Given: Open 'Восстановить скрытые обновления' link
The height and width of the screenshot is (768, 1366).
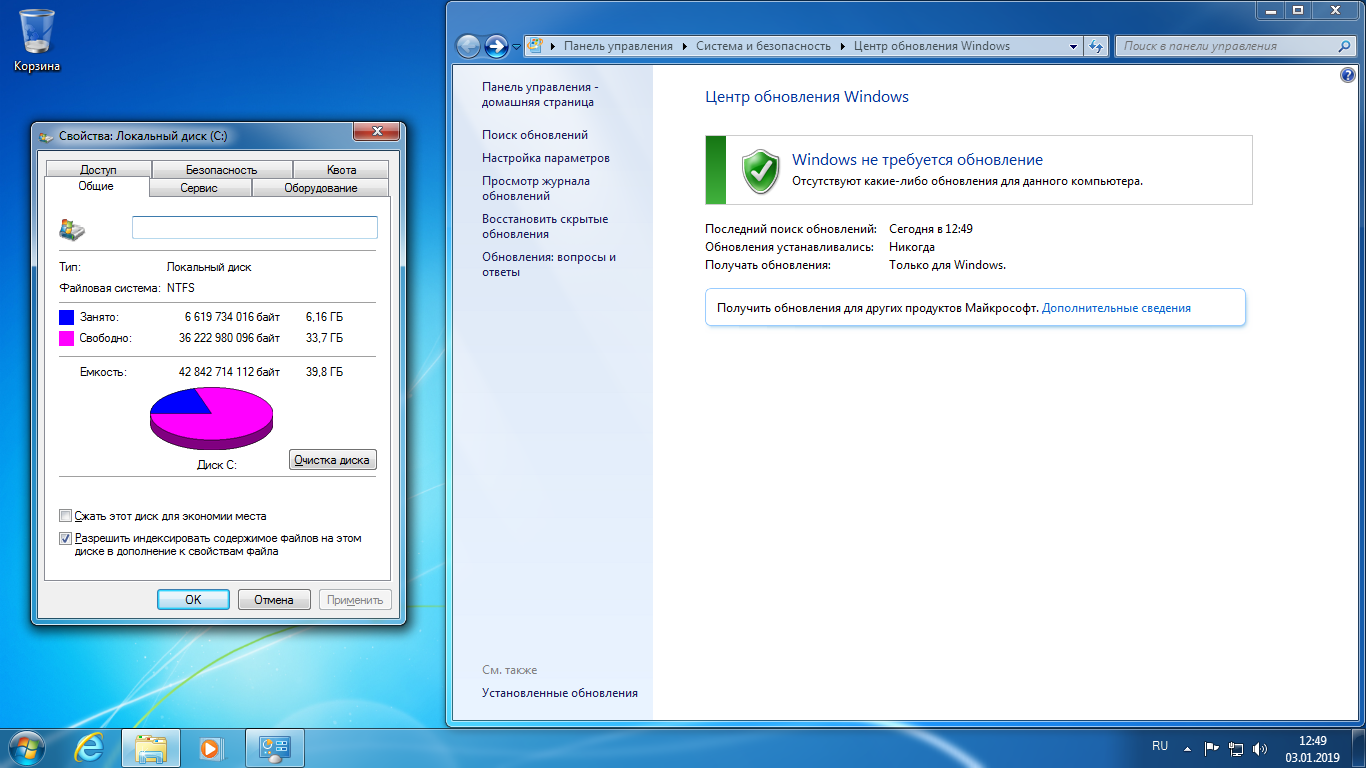Looking at the screenshot, I should pos(545,226).
